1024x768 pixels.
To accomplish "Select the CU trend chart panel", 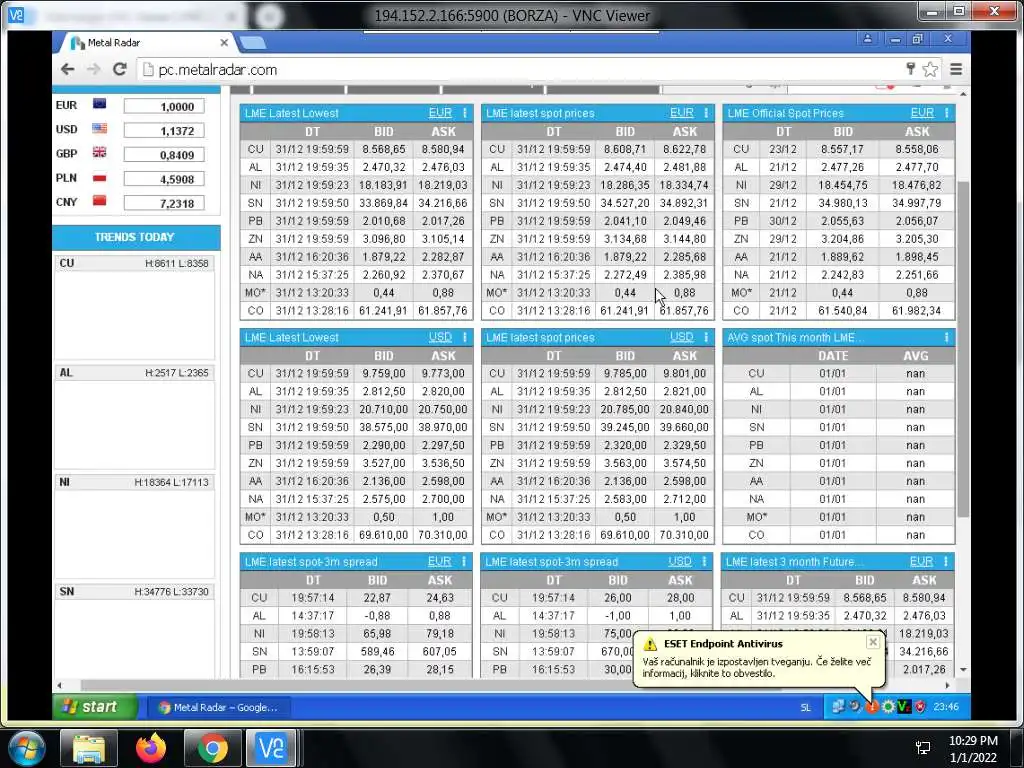I will click(x=134, y=308).
